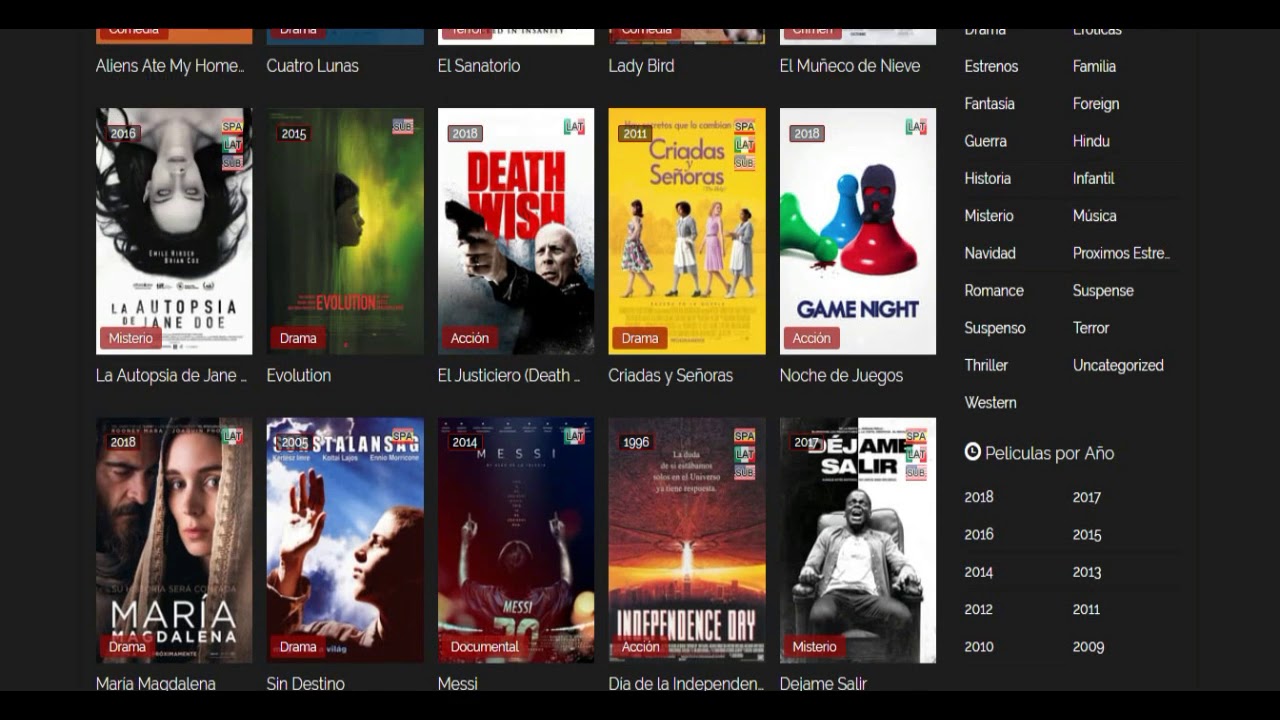Click 2015 year badge on Evolution poster
1280x720 pixels.
(x=294, y=133)
